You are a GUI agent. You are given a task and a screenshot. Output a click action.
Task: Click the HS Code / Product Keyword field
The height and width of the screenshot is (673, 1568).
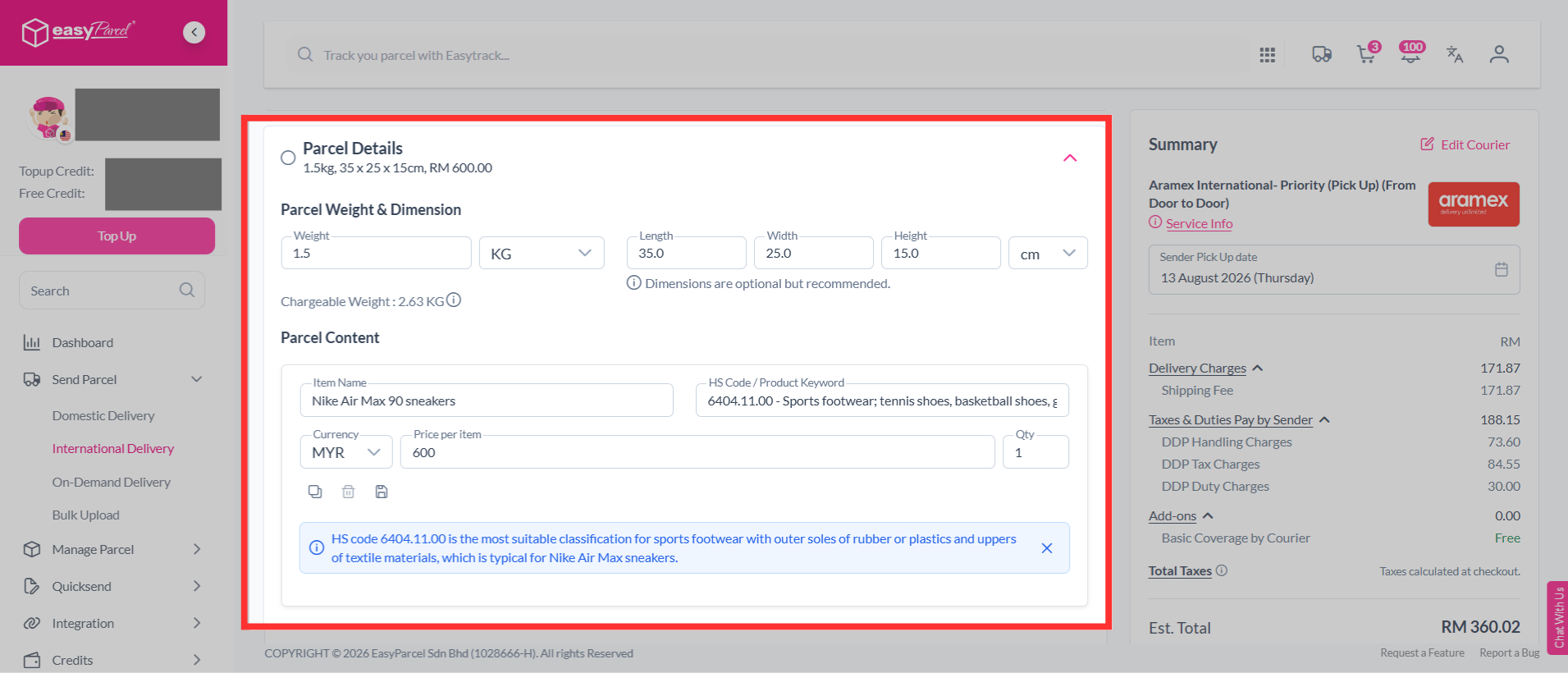[x=882, y=401]
